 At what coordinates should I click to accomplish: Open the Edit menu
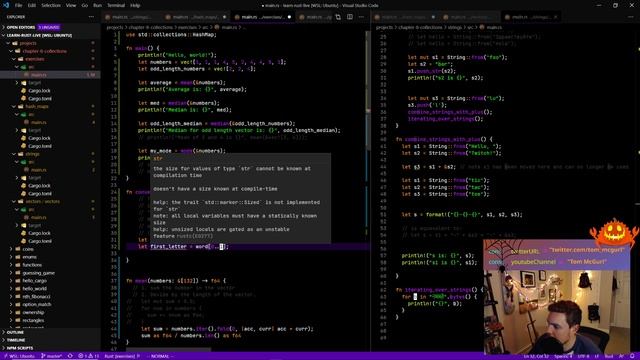coord(32,6)
